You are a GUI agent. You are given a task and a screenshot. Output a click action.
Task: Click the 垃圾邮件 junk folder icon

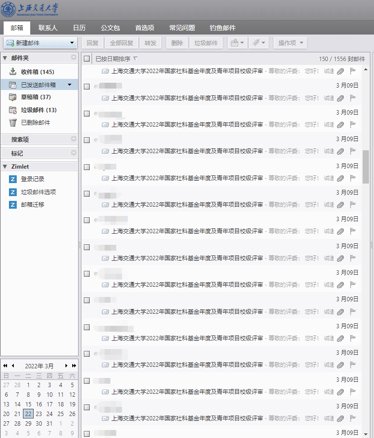pos(13,110)
